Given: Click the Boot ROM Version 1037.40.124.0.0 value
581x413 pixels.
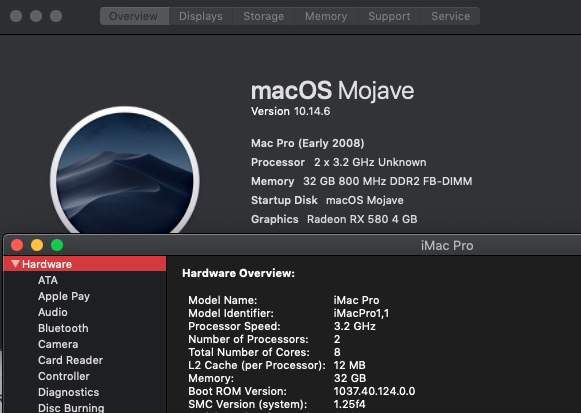Looking at the screenshot, I should [374, 391].
